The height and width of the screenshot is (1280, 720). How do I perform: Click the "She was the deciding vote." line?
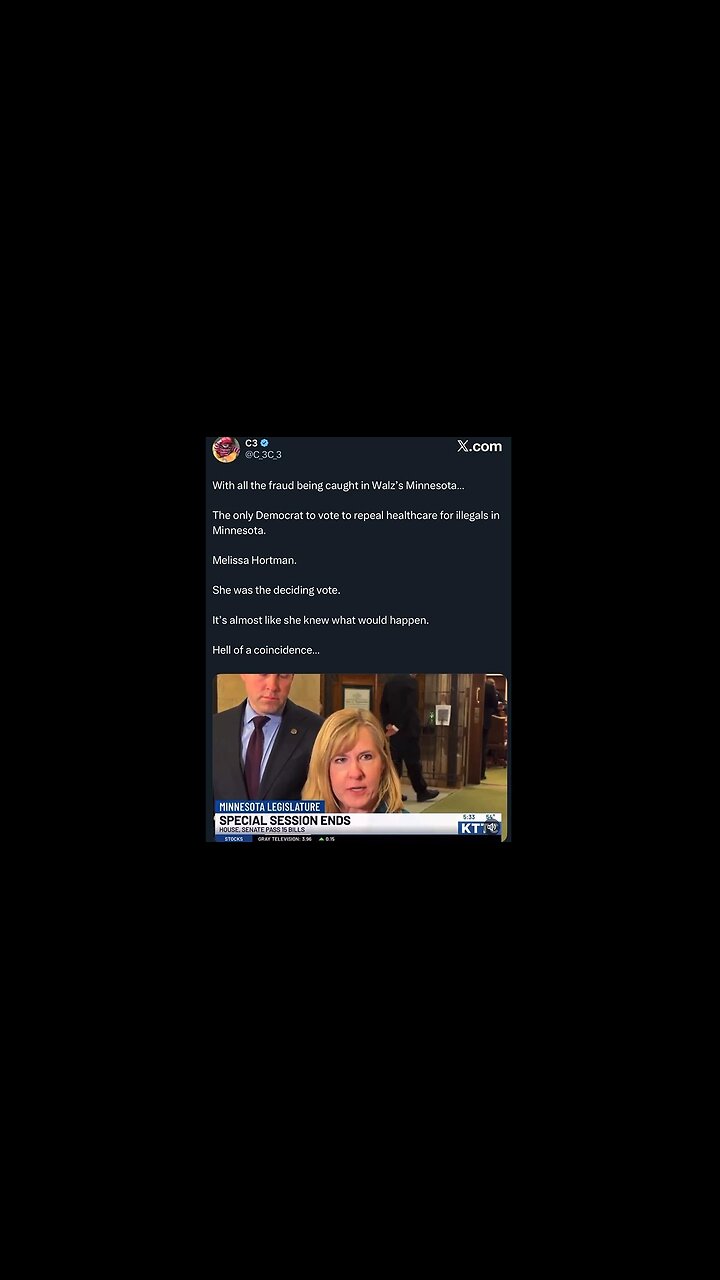[x=276, y=590]
